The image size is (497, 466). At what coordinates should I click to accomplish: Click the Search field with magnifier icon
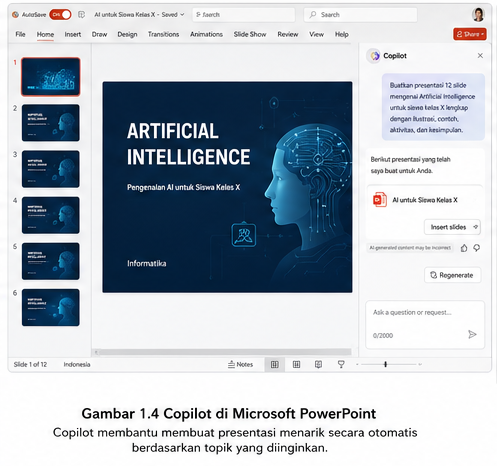point(360,15)
